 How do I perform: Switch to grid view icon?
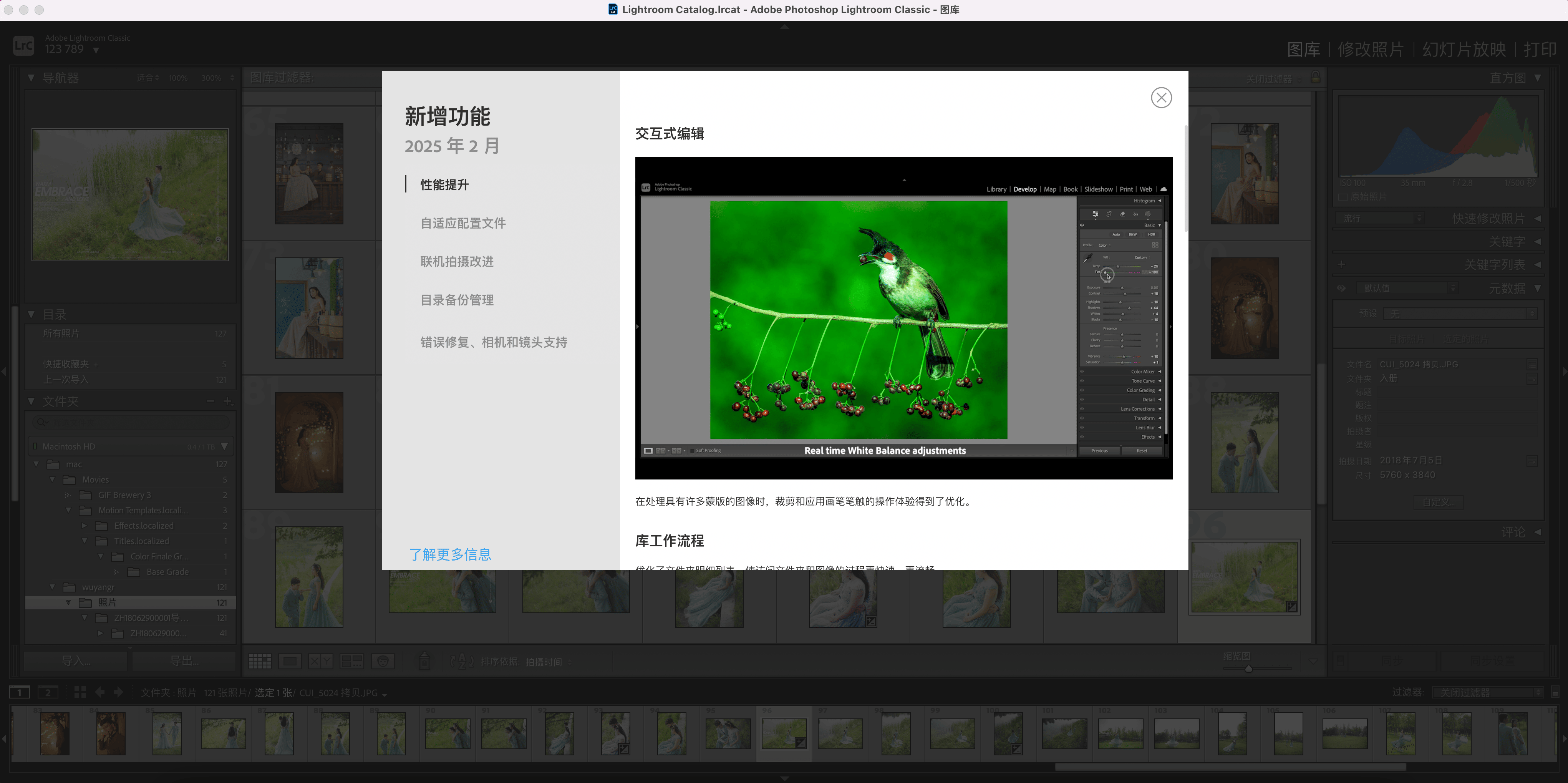pyautogui.click(x=260, y=661)
